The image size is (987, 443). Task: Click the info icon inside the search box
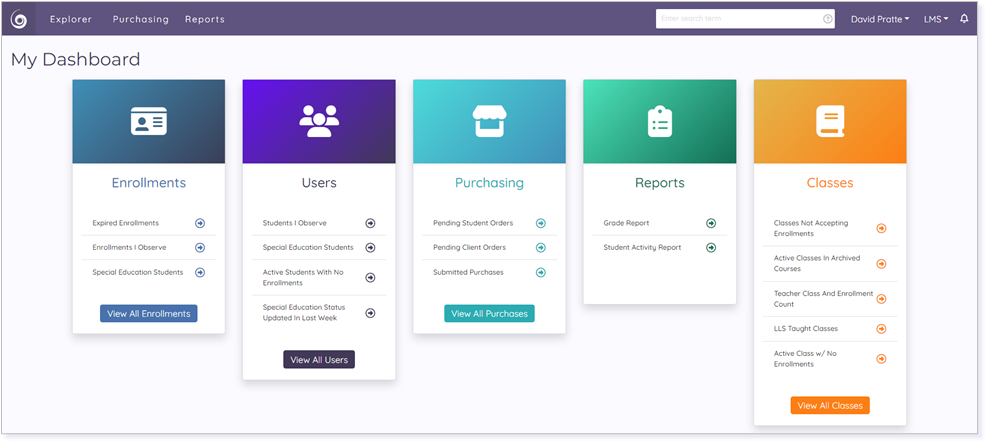827,19
